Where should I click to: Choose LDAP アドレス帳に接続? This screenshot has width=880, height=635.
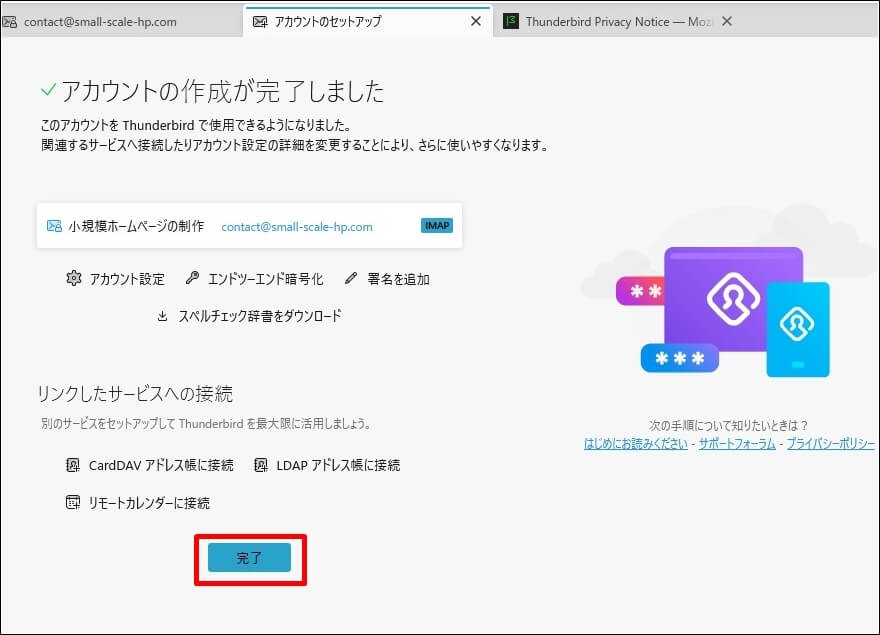click(327, 465)
